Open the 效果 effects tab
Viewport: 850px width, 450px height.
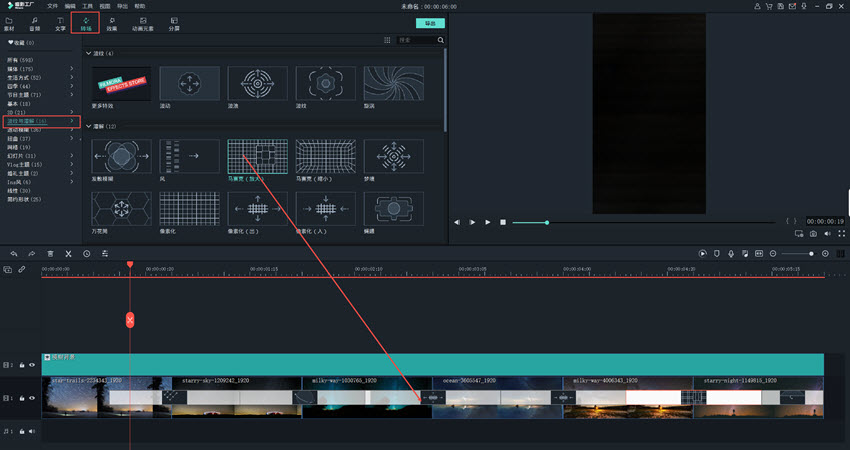tap(111, 23)
